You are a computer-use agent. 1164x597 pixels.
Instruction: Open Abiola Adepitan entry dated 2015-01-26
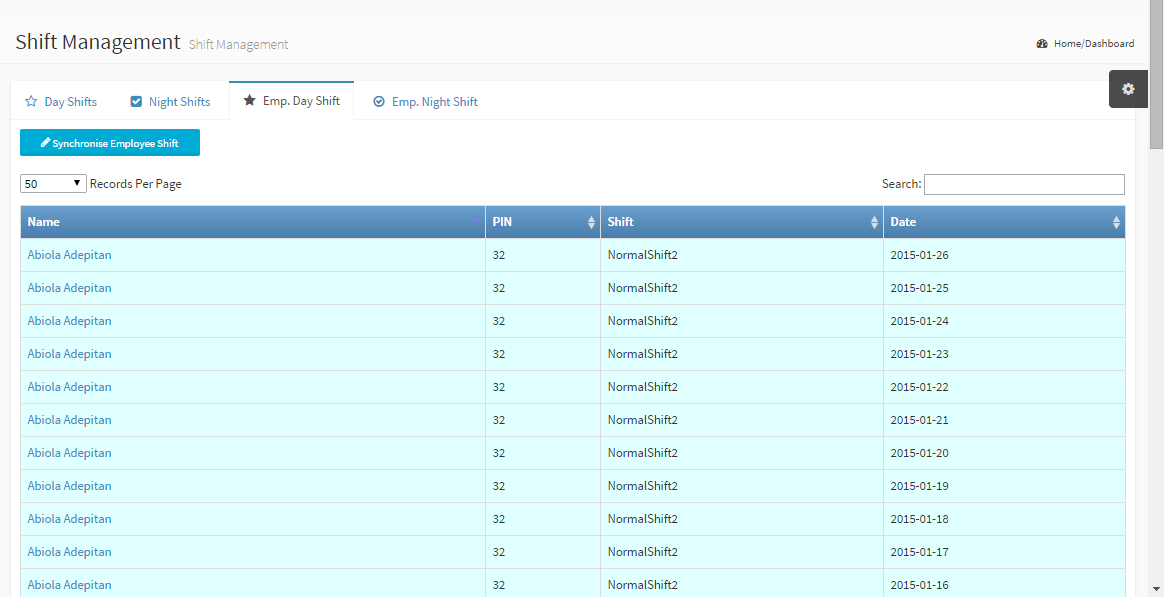(70, 255)
